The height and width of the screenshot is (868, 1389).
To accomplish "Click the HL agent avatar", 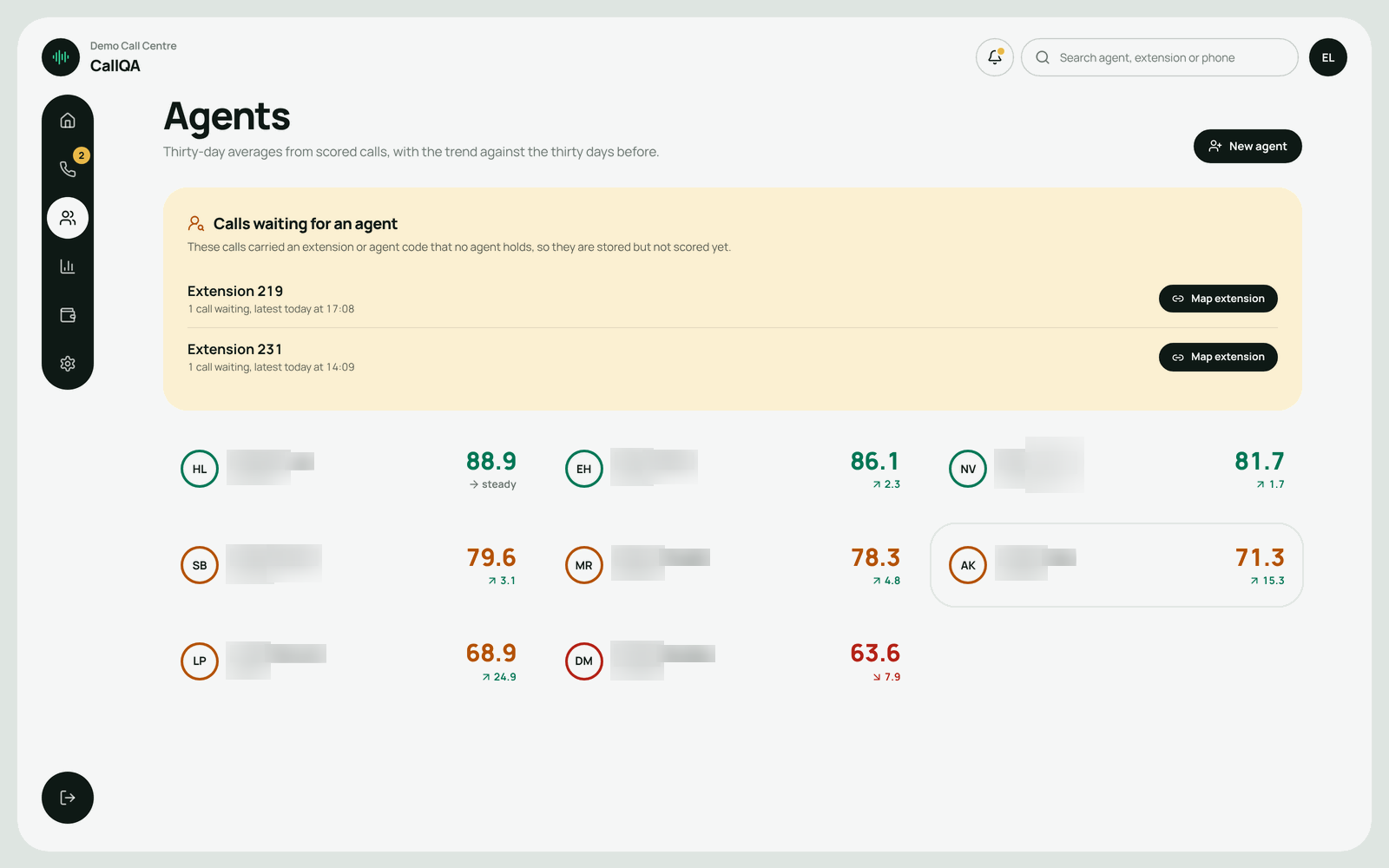I will click(x=200, y=469).
